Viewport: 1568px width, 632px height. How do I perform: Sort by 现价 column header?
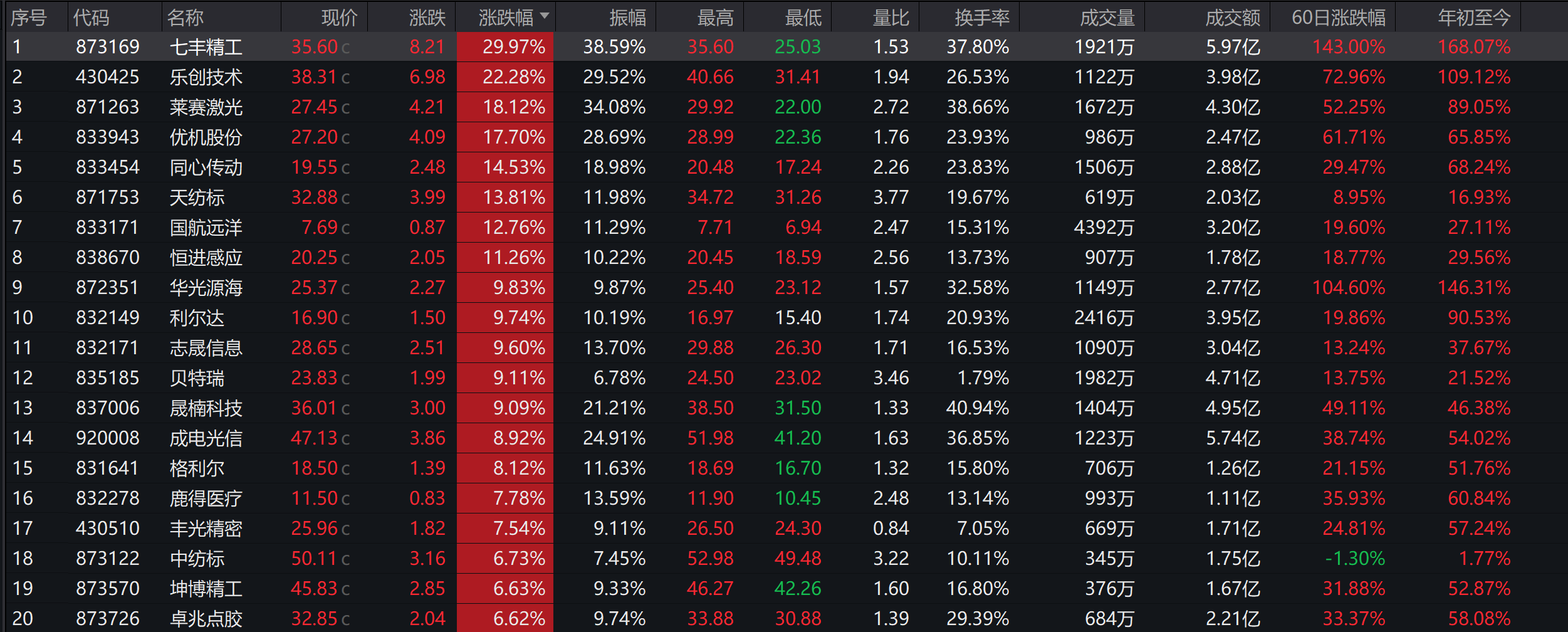(x=340, y=18)
